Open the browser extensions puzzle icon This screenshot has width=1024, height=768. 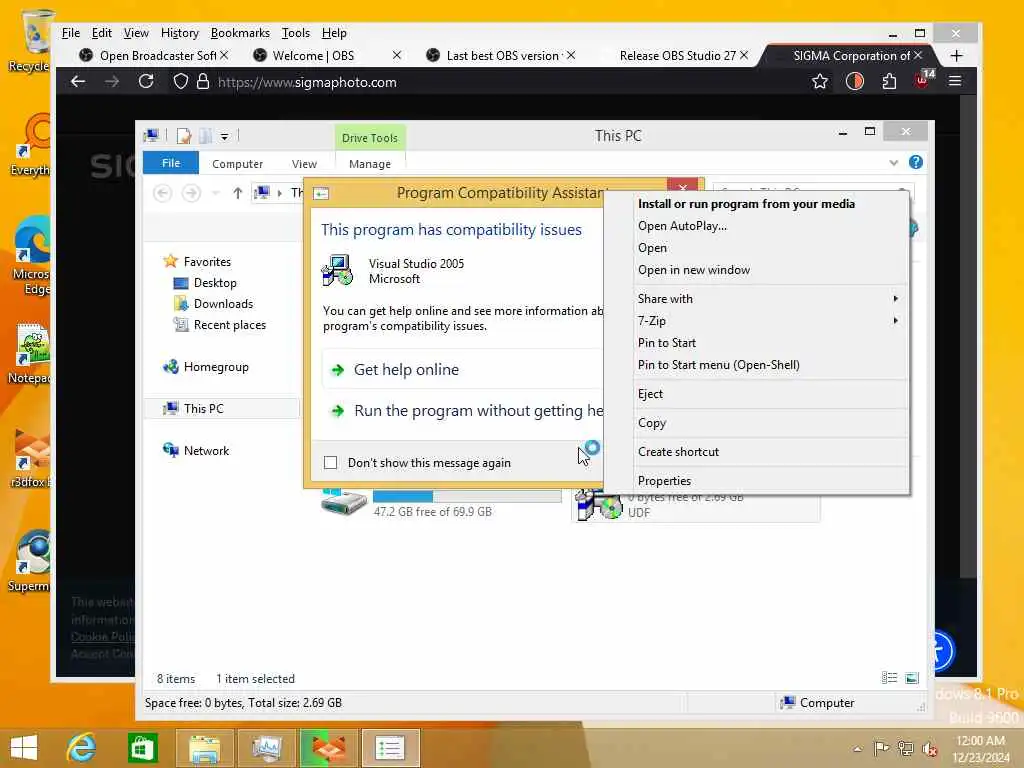tap(889, 82)
